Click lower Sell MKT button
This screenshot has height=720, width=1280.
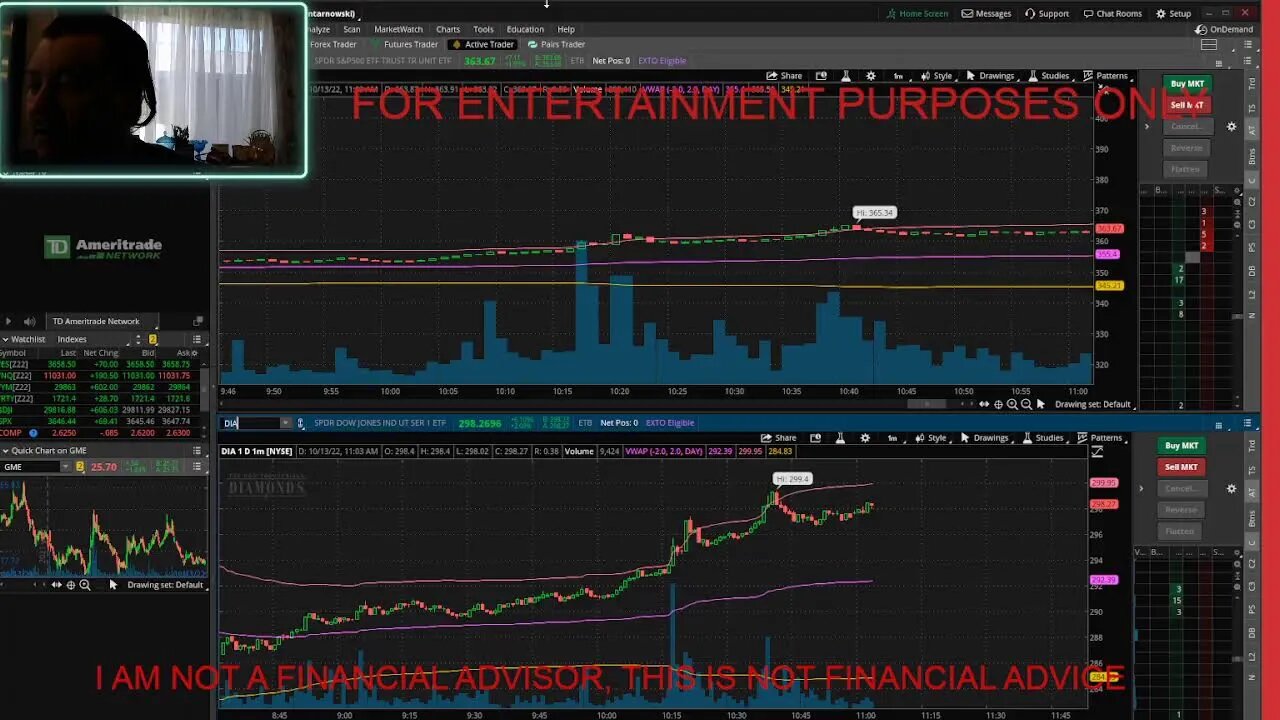pyautogui.click(x=1181, y=467)
